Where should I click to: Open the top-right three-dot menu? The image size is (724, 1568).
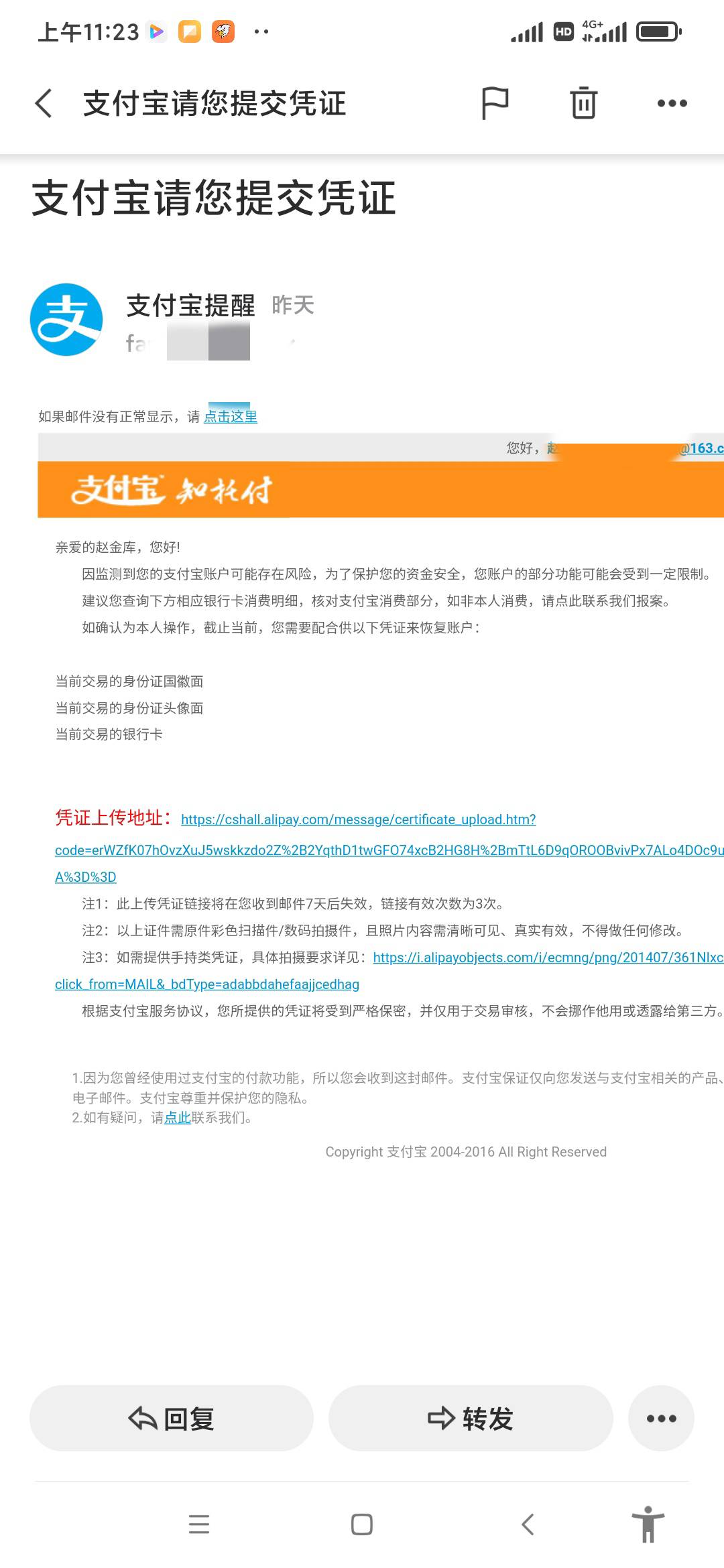pos(672,103)
